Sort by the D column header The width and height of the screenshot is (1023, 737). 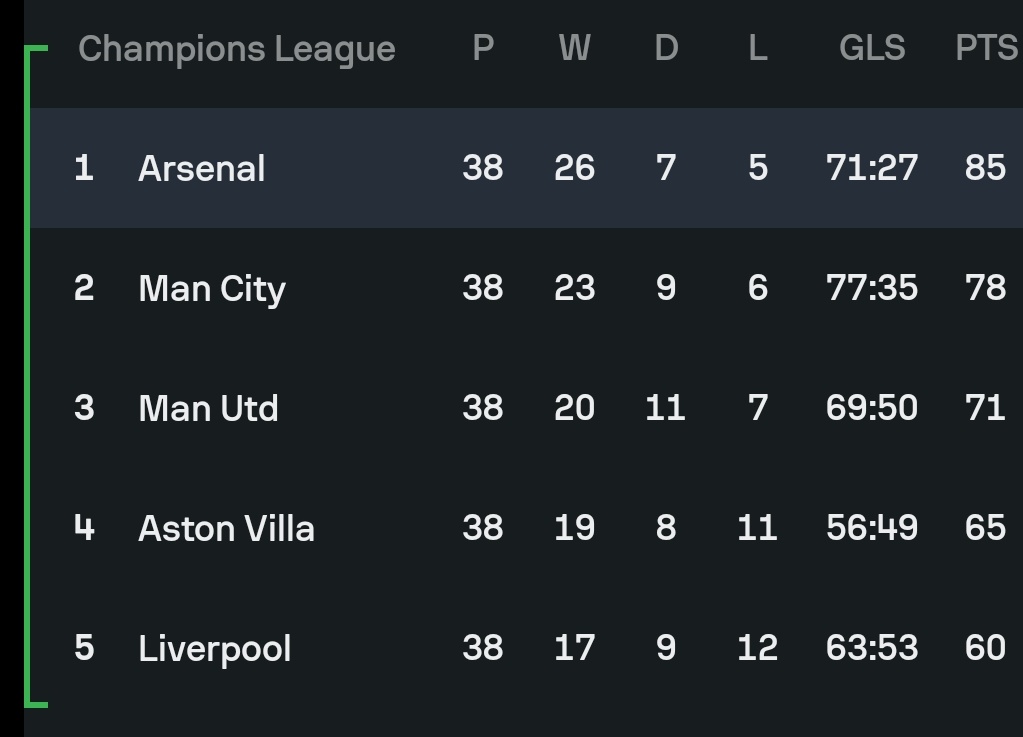tap(666, 48)
